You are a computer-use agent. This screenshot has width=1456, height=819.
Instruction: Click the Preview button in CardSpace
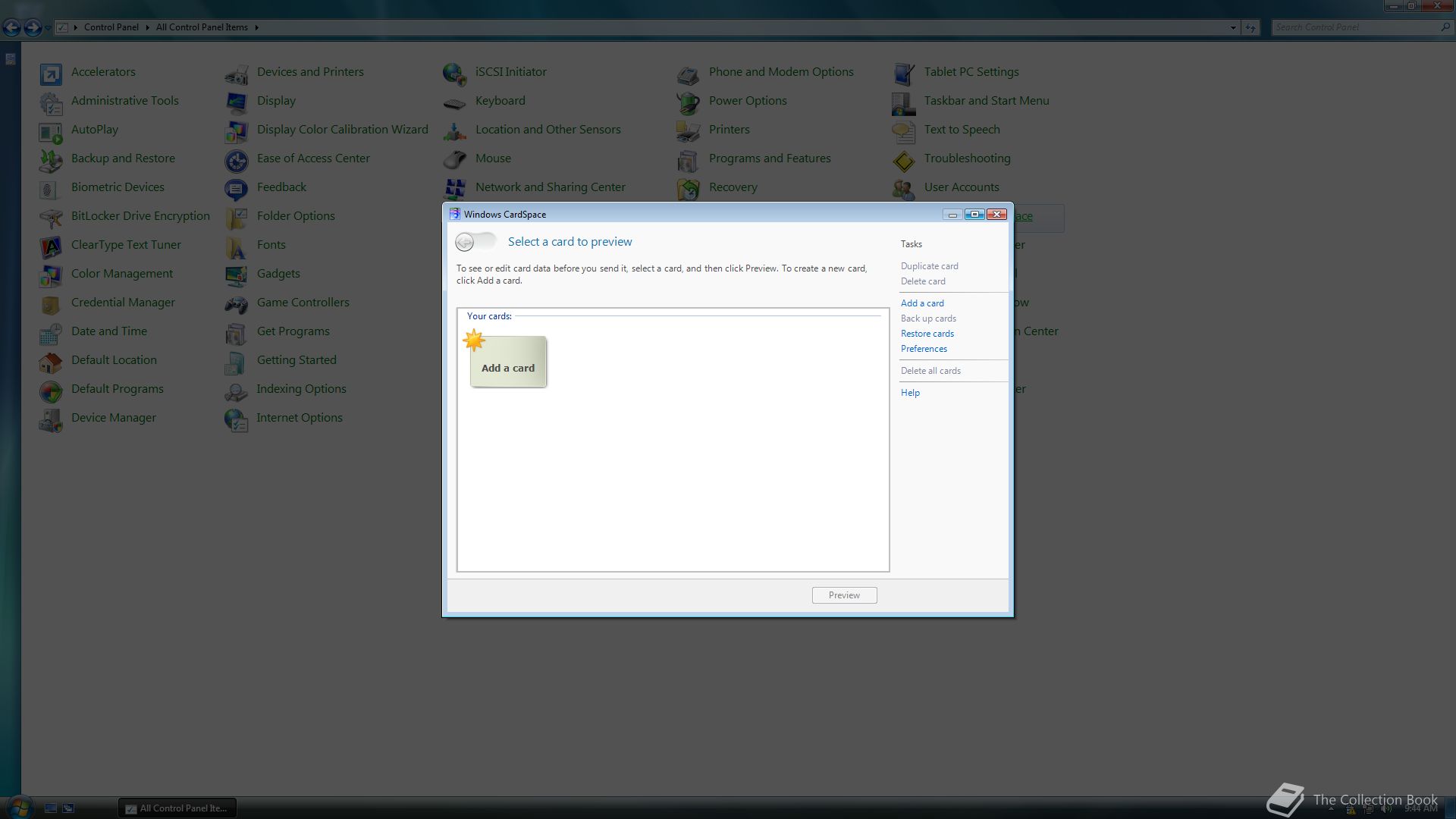pos(844,595)
